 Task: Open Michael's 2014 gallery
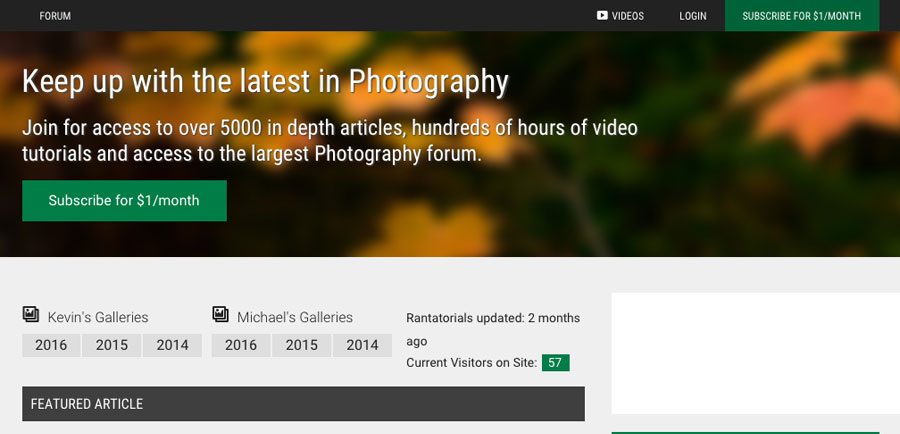click(x=362, y=345)
